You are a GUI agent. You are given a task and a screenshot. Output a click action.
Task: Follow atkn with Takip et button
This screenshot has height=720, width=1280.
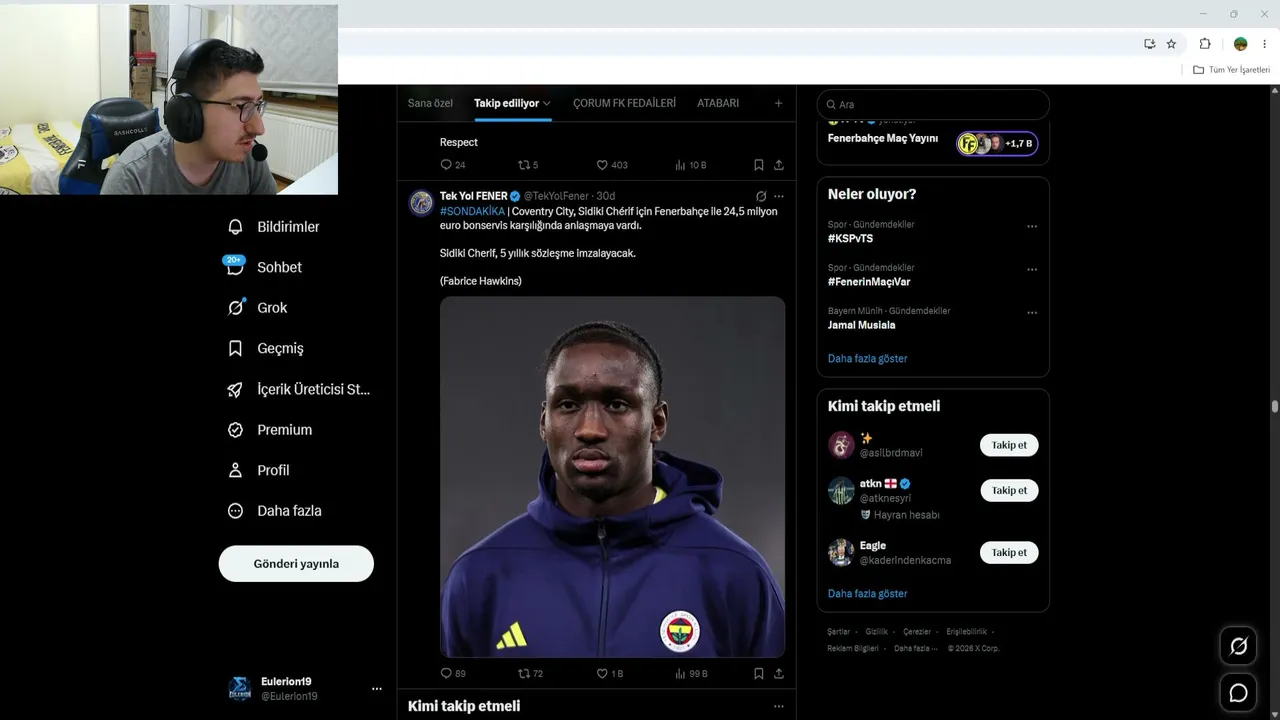coord(1009,490)
